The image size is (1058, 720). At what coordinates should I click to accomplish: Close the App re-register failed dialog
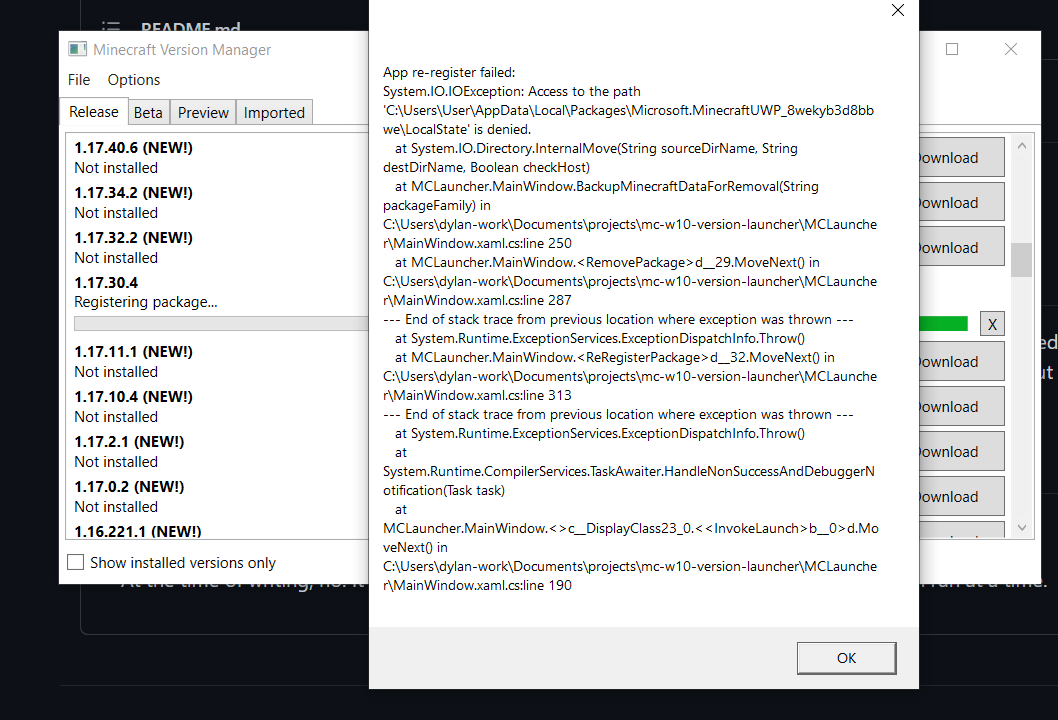pyautogui.click(x=897, y=10)
